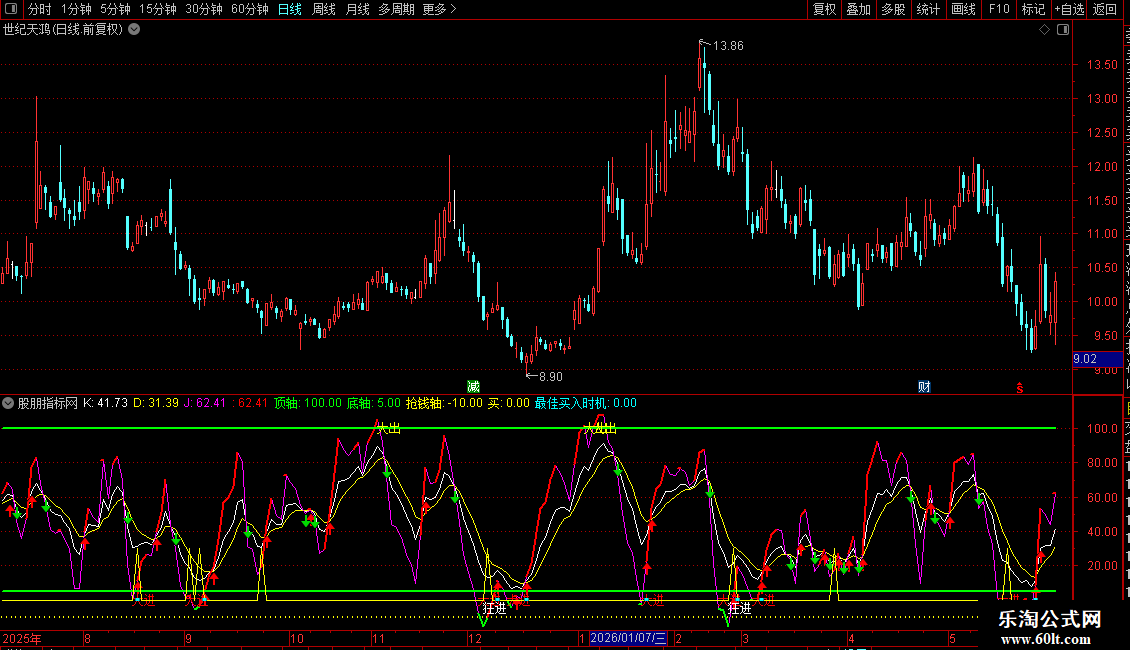Viewport: 1130px width, 650px height.
Task: Click the 标记 mark button
Action: [1033, 9]
